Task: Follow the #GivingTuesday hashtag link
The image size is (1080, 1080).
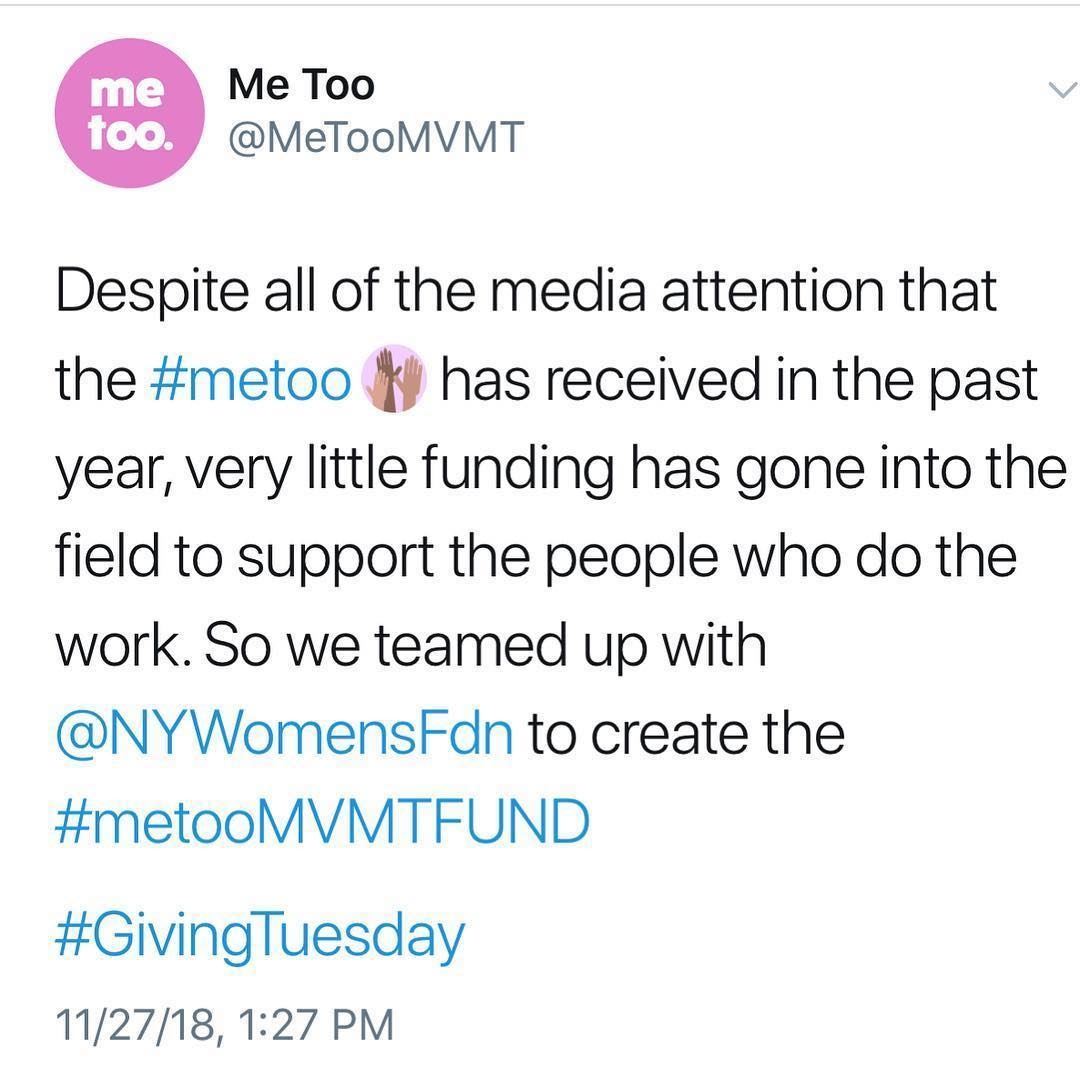Action: tap(260, 937)
